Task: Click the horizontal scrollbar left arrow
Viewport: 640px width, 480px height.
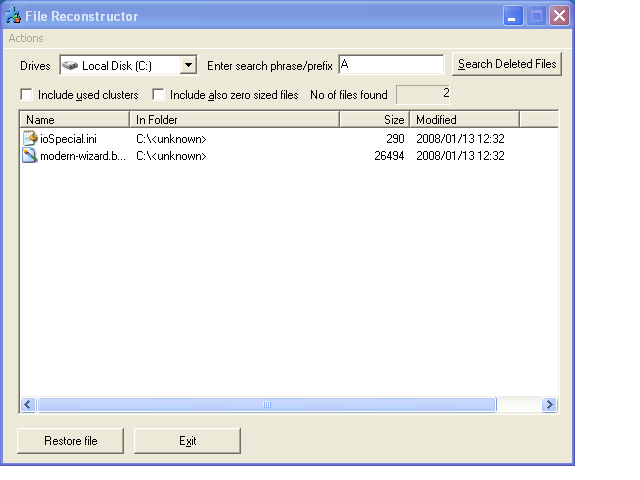Action: pos(28,404)
